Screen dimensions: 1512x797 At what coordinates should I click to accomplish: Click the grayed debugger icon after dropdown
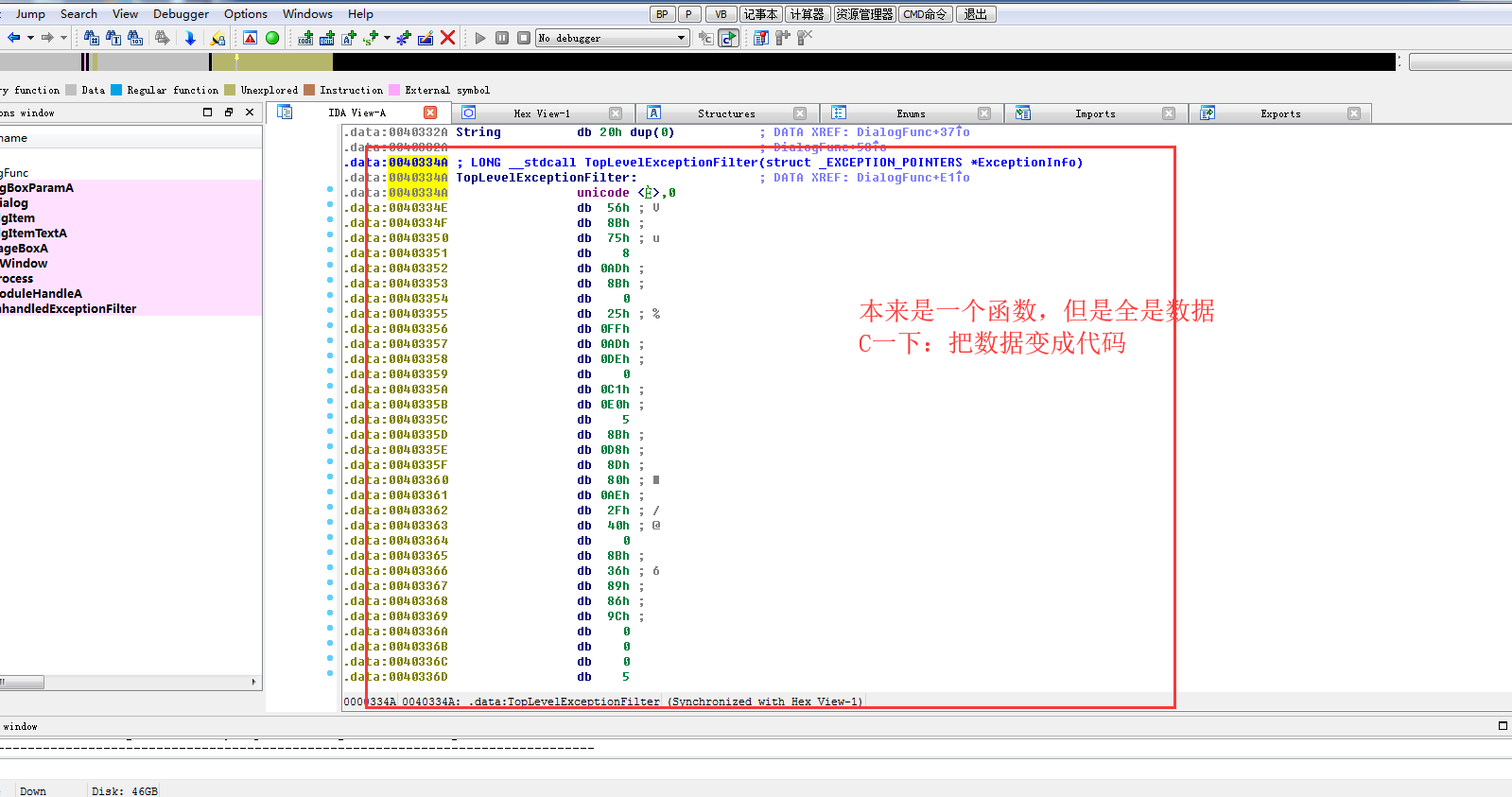pos(705,38)
